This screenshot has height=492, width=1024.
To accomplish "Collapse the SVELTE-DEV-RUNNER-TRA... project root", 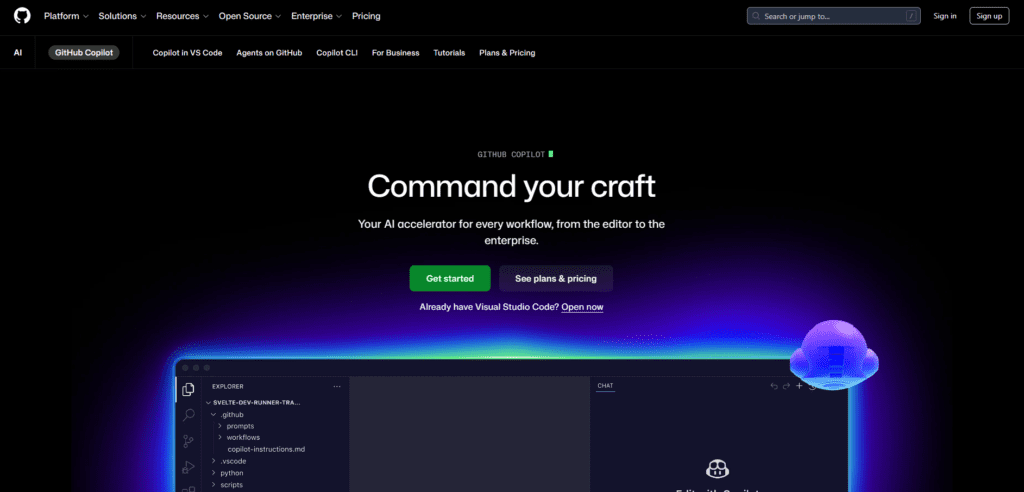I will point(253,403).
